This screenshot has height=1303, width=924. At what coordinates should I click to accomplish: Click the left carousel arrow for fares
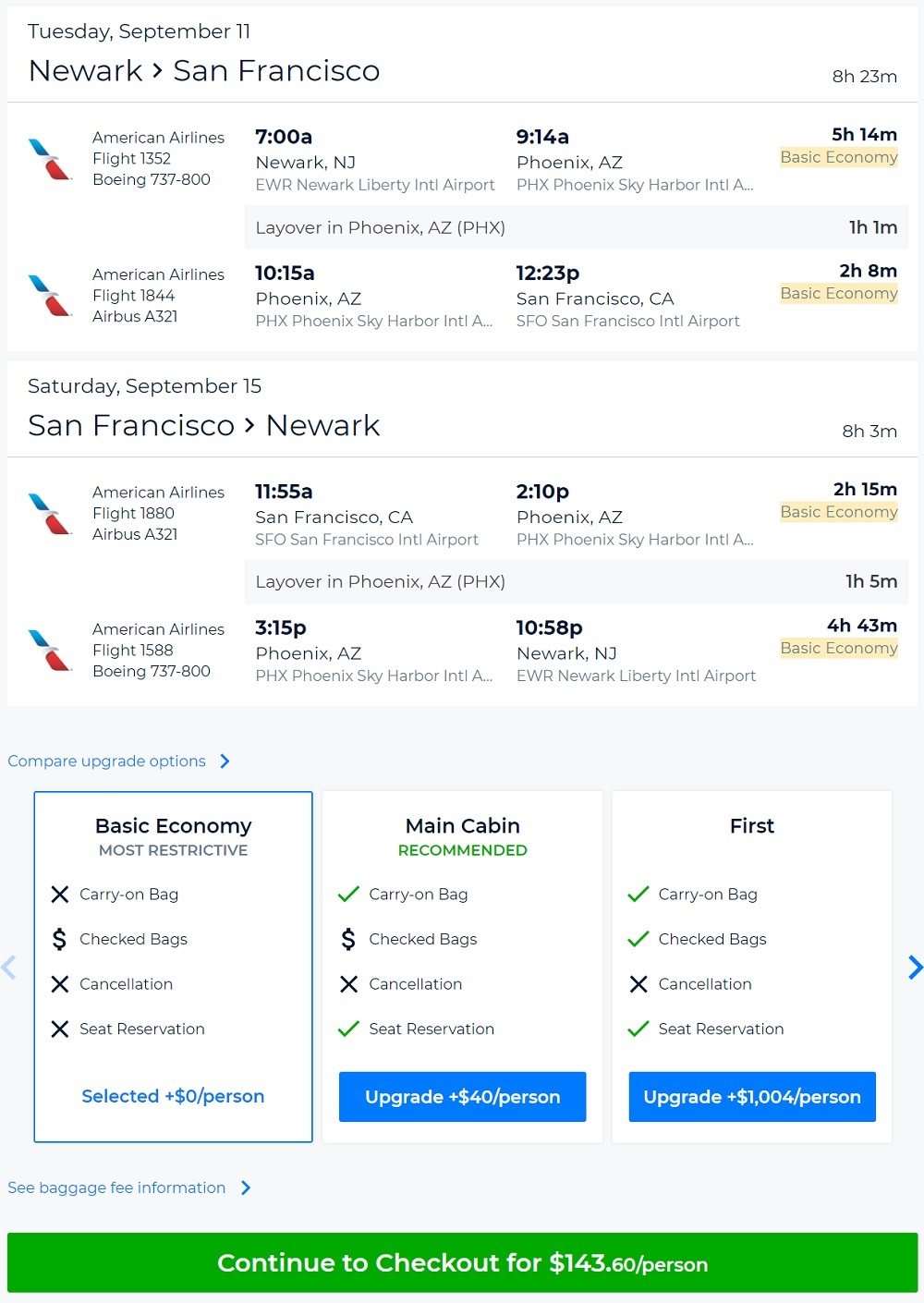coord(9,968)
